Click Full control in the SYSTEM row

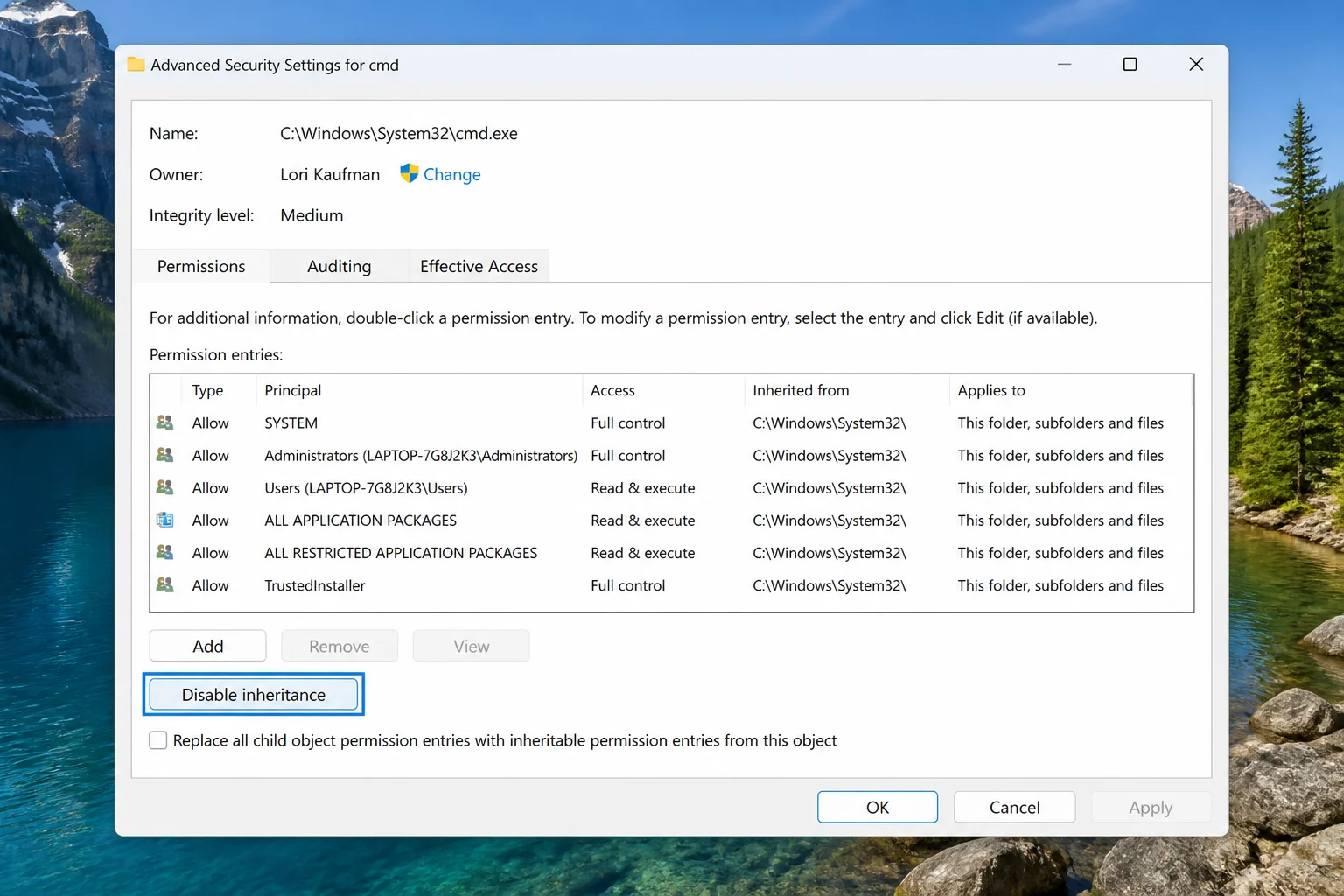tap(627, 423)
